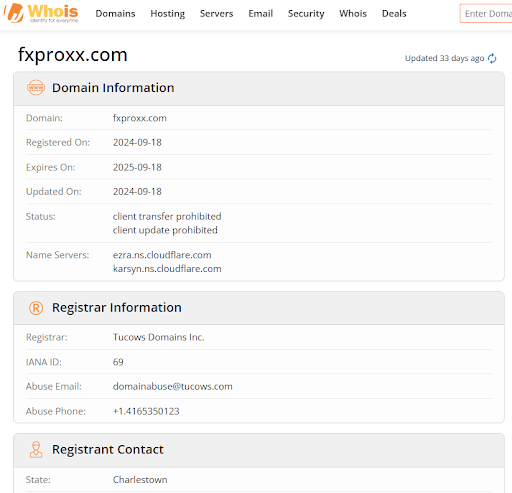Select name server karsyn.ns.cloudflare.com
The height and width of the screenshot is (493, 512).
(167, 269)
